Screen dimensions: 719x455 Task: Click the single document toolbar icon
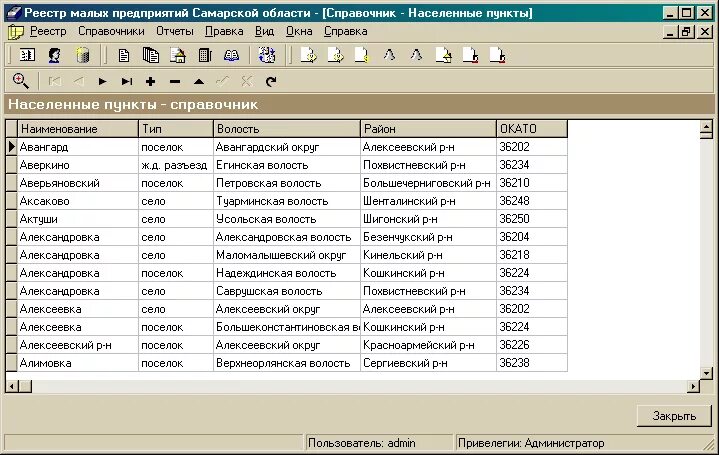click(x=123, y=55)
